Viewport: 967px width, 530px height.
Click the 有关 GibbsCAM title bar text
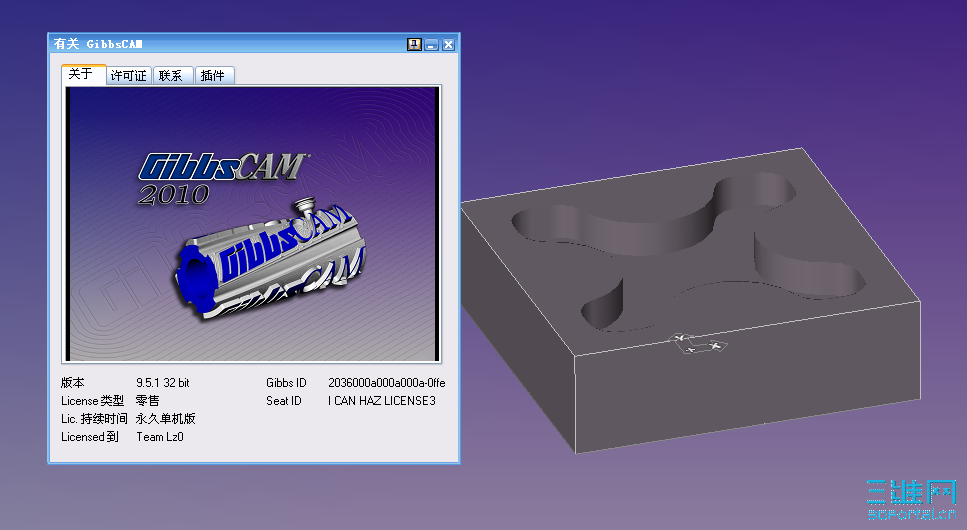coord(98,44)
